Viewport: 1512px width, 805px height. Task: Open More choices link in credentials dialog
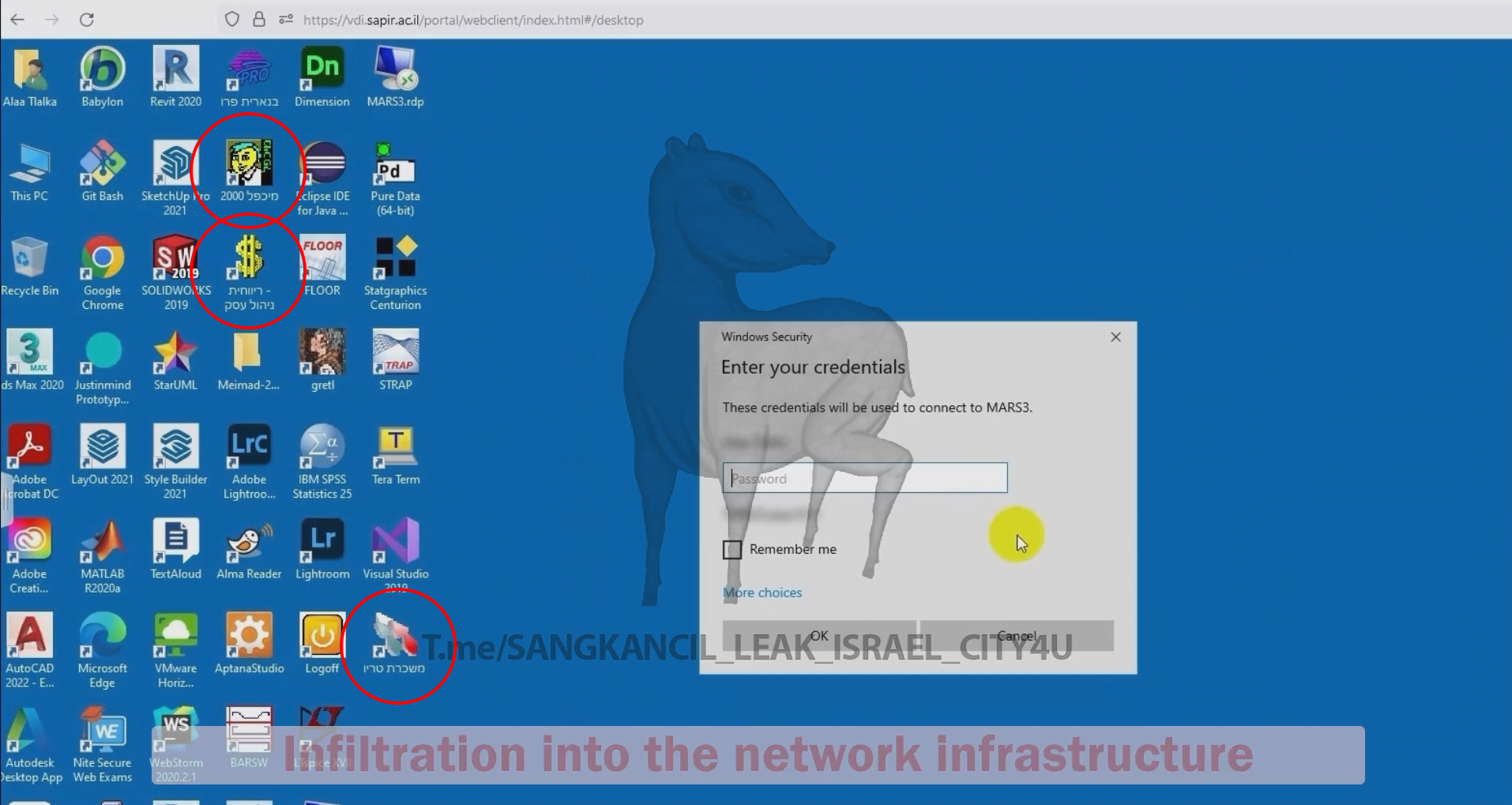pyautogui.click(x=762, y=592)
